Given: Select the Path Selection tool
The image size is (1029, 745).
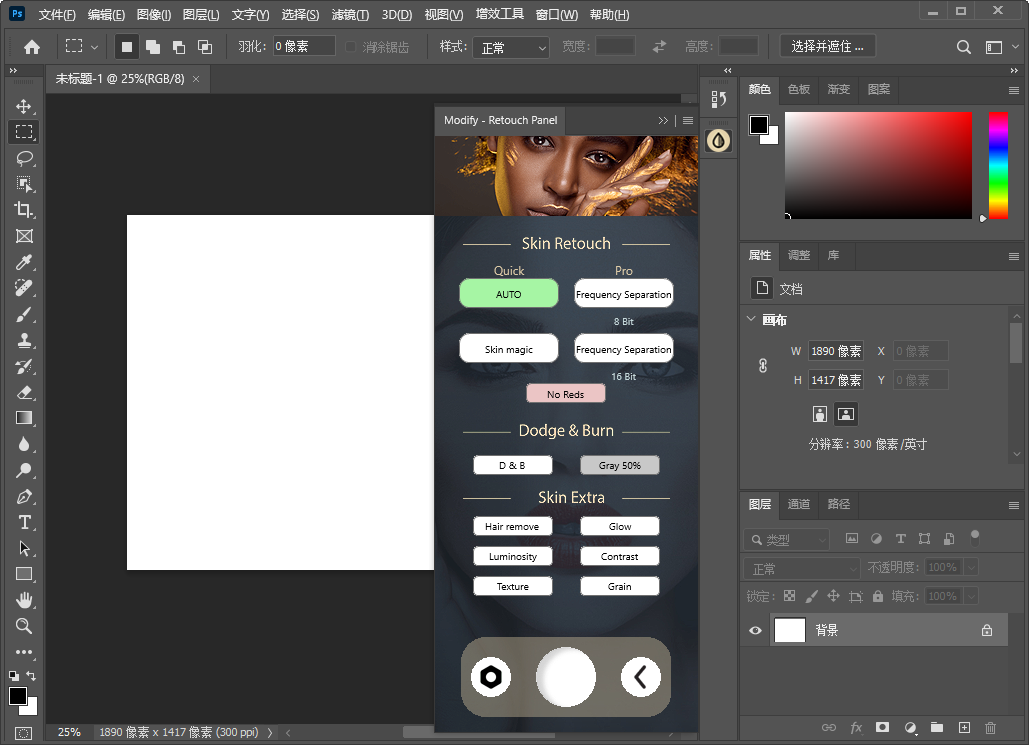Looking at the screenshot, I should (24, 548).
